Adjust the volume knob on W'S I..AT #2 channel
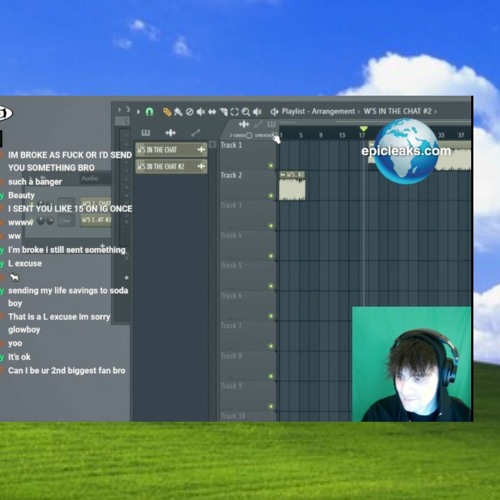Viewport: 500px width, 500px height. click(50, 221)
